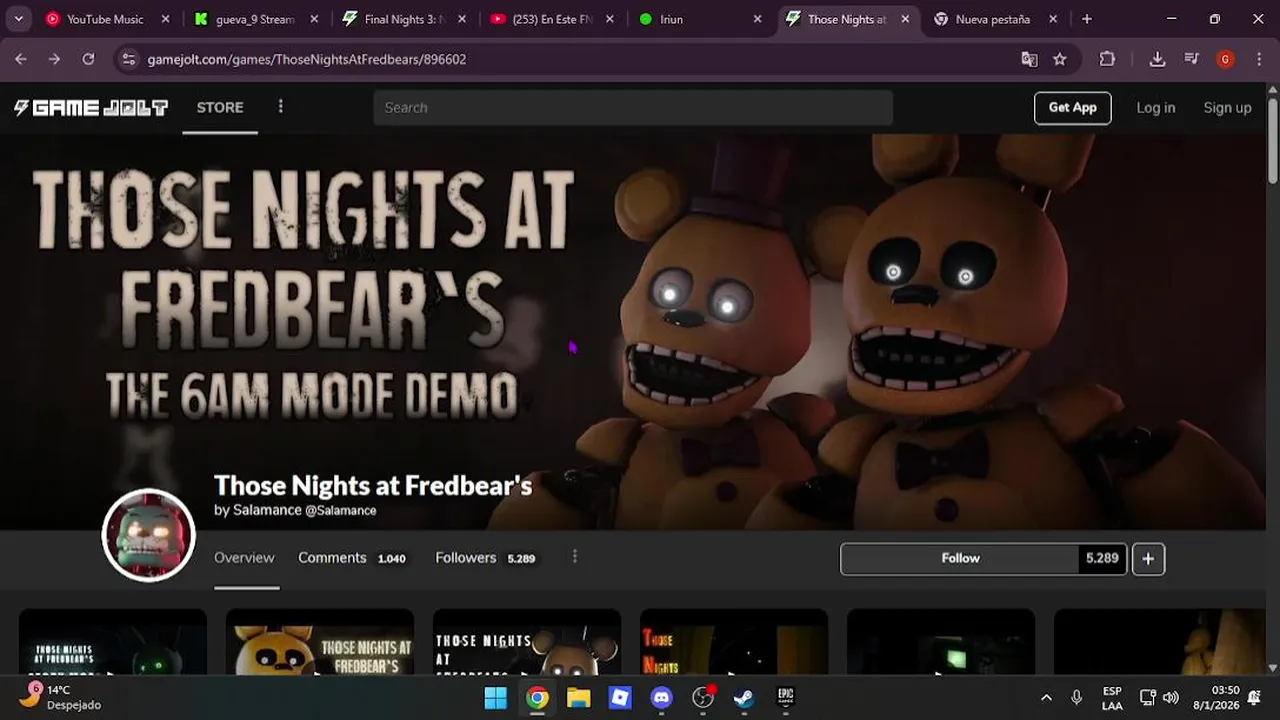The width and height of the screenshot is (1280, 720).
Task: Open the third media thumbnail with bear silhouette
Action: (527, 642)
